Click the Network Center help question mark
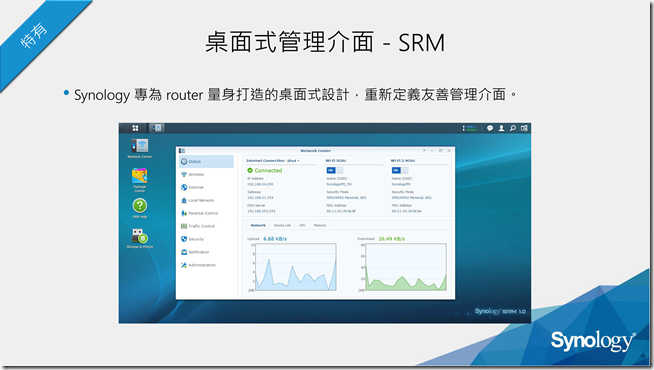Screen dimensions: 654x370 (424, 151)
